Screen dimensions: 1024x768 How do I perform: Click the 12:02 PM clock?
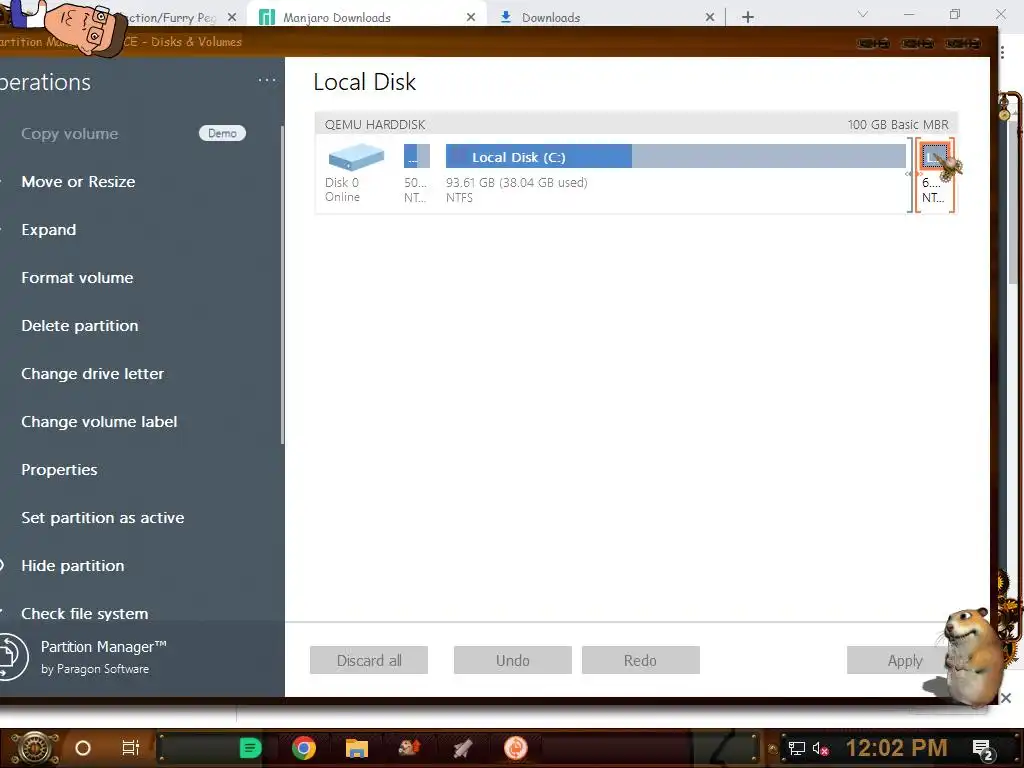[897, 748]
